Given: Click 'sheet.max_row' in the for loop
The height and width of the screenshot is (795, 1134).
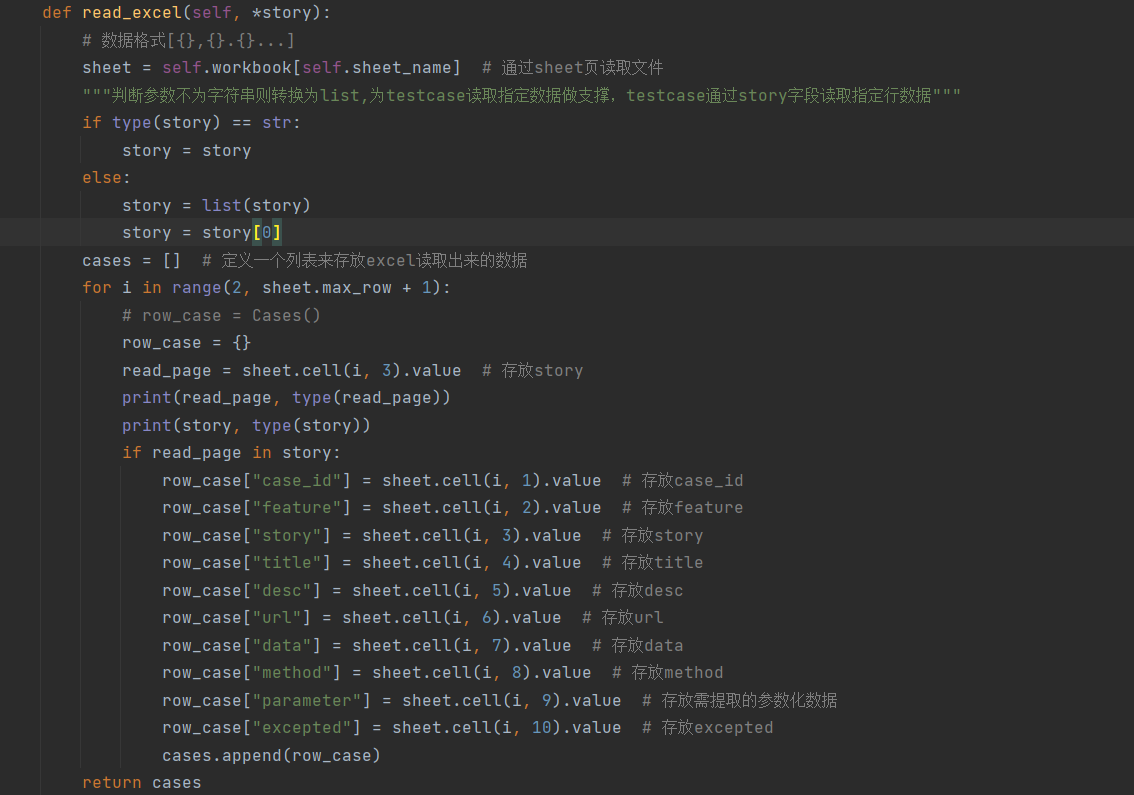Looking at the screenshot, I should [327, 288].
